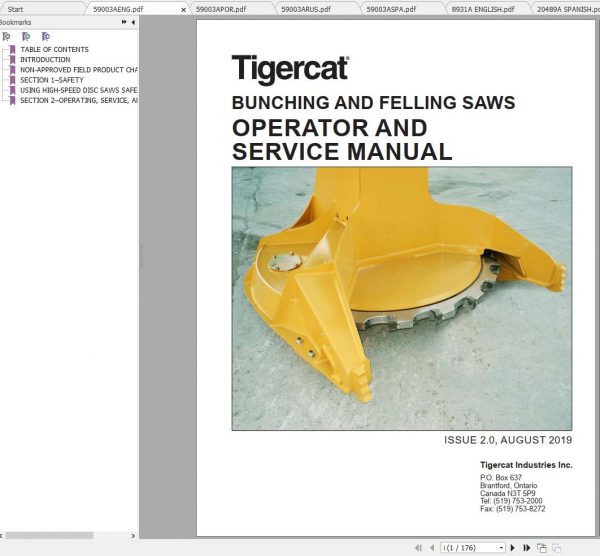Click the greyed next view icon at far right
Viewport: 600px width, 556px height.
[556, 548]
